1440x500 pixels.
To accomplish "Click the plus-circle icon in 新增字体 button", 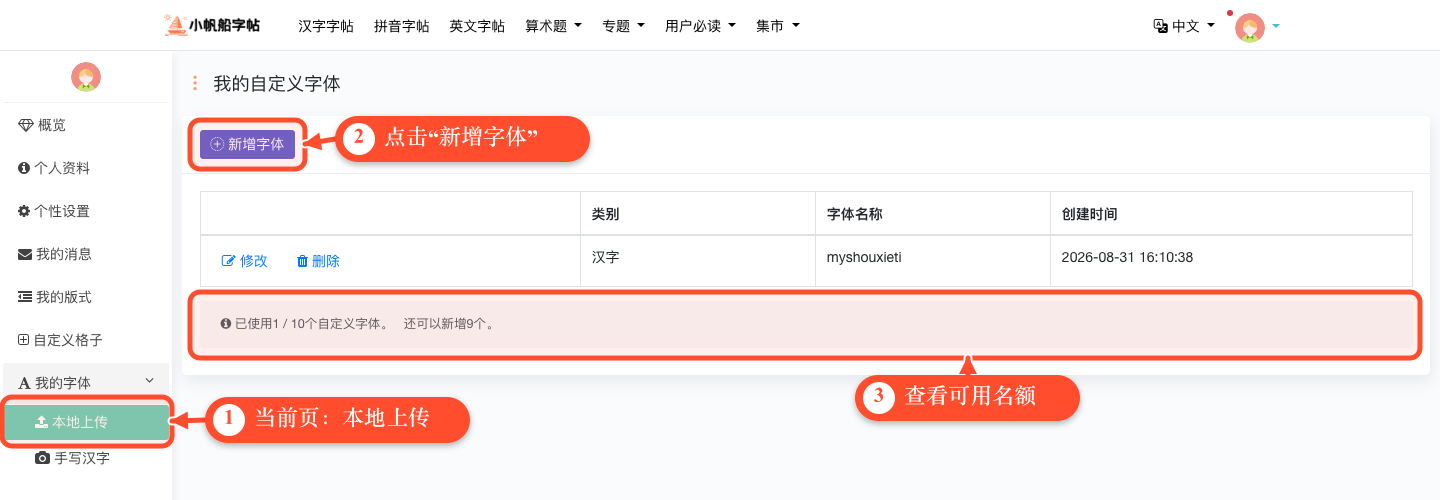I will pyautogui.click(x=217, y=144).
